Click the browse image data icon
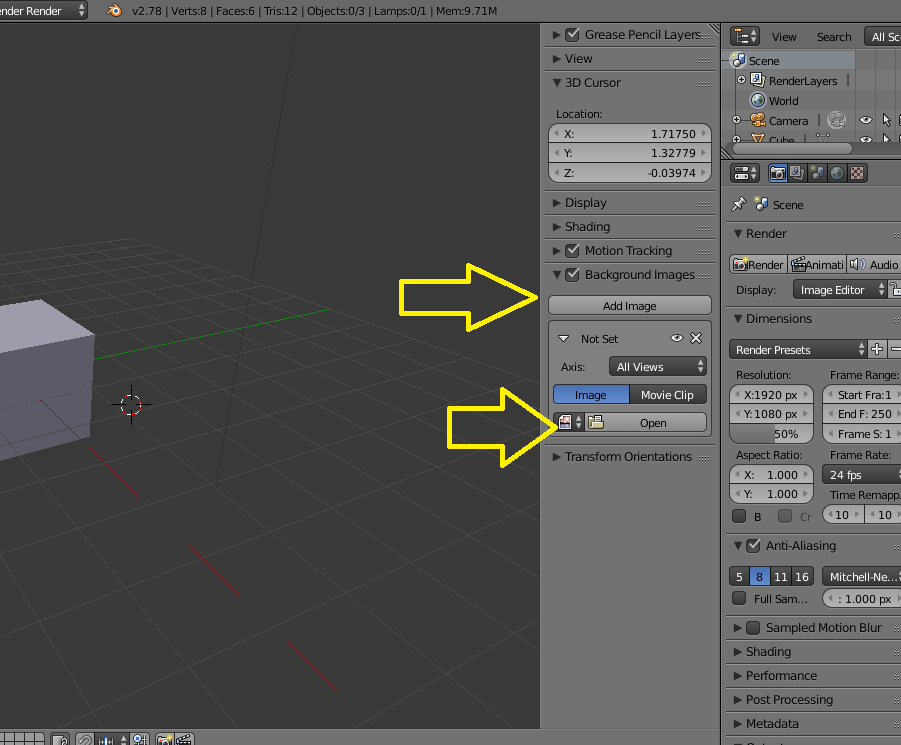Image resolution: width=901 pixels, height=745 pixels. pyautogui.click(x=570, y=423)
